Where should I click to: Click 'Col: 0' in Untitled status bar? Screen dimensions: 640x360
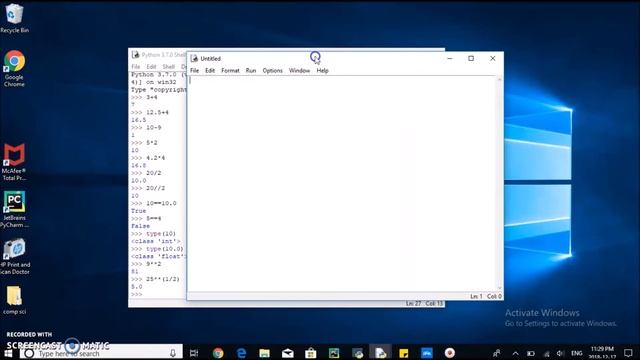pos(494,296)
